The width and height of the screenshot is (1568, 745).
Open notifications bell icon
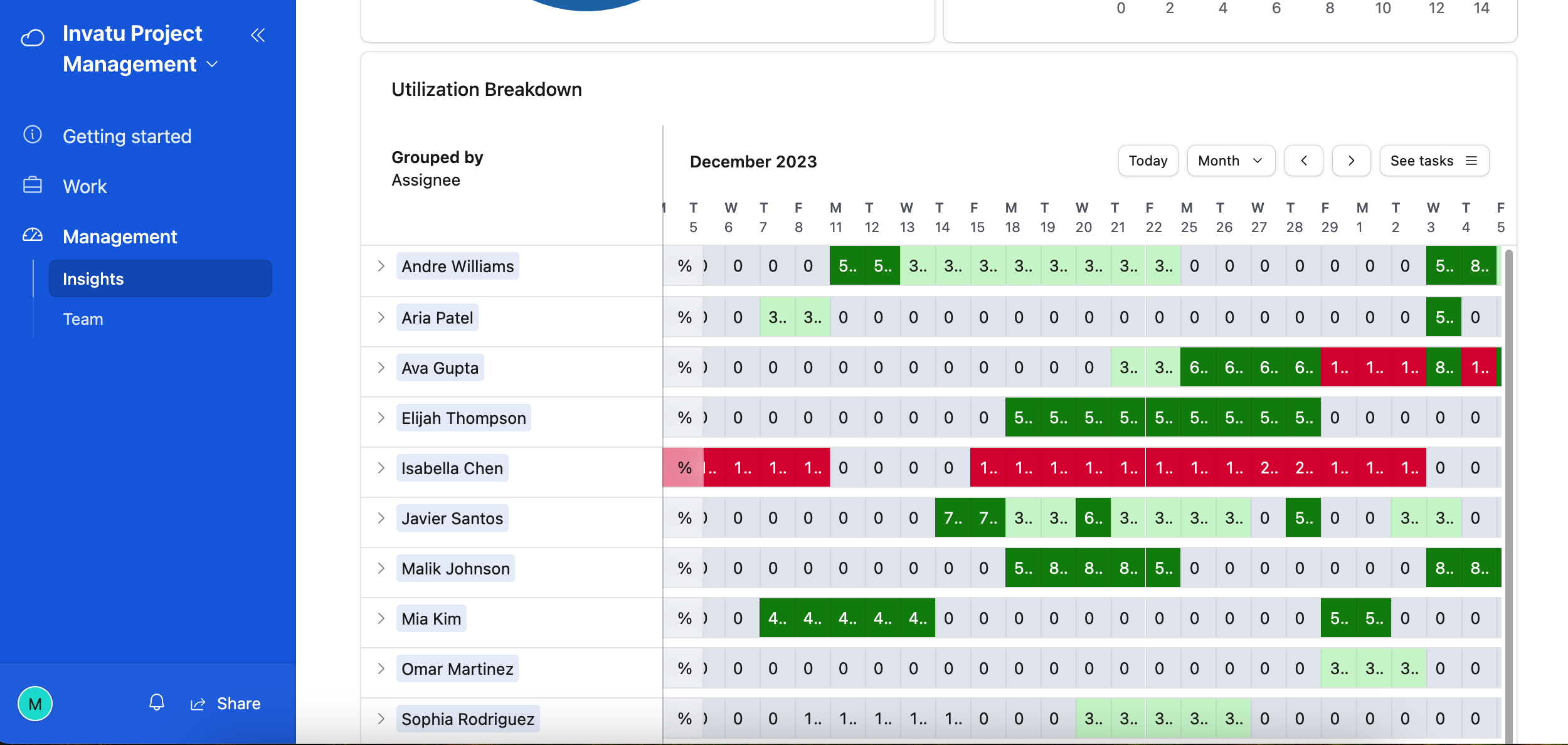click(157, 703)
